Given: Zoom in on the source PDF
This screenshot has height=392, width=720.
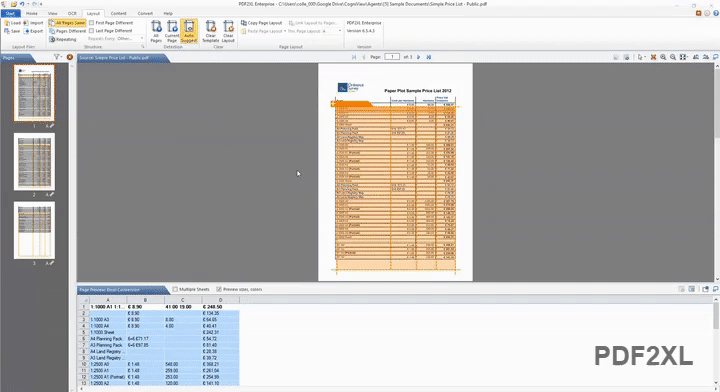Looking at the screenshot, I should click(x=663, y=57).
